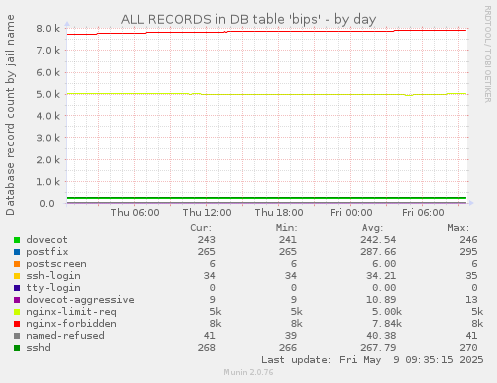Select the dovecot-aggressive legend label
This screenshot has height=383, width=497.
tap(80, 300)
